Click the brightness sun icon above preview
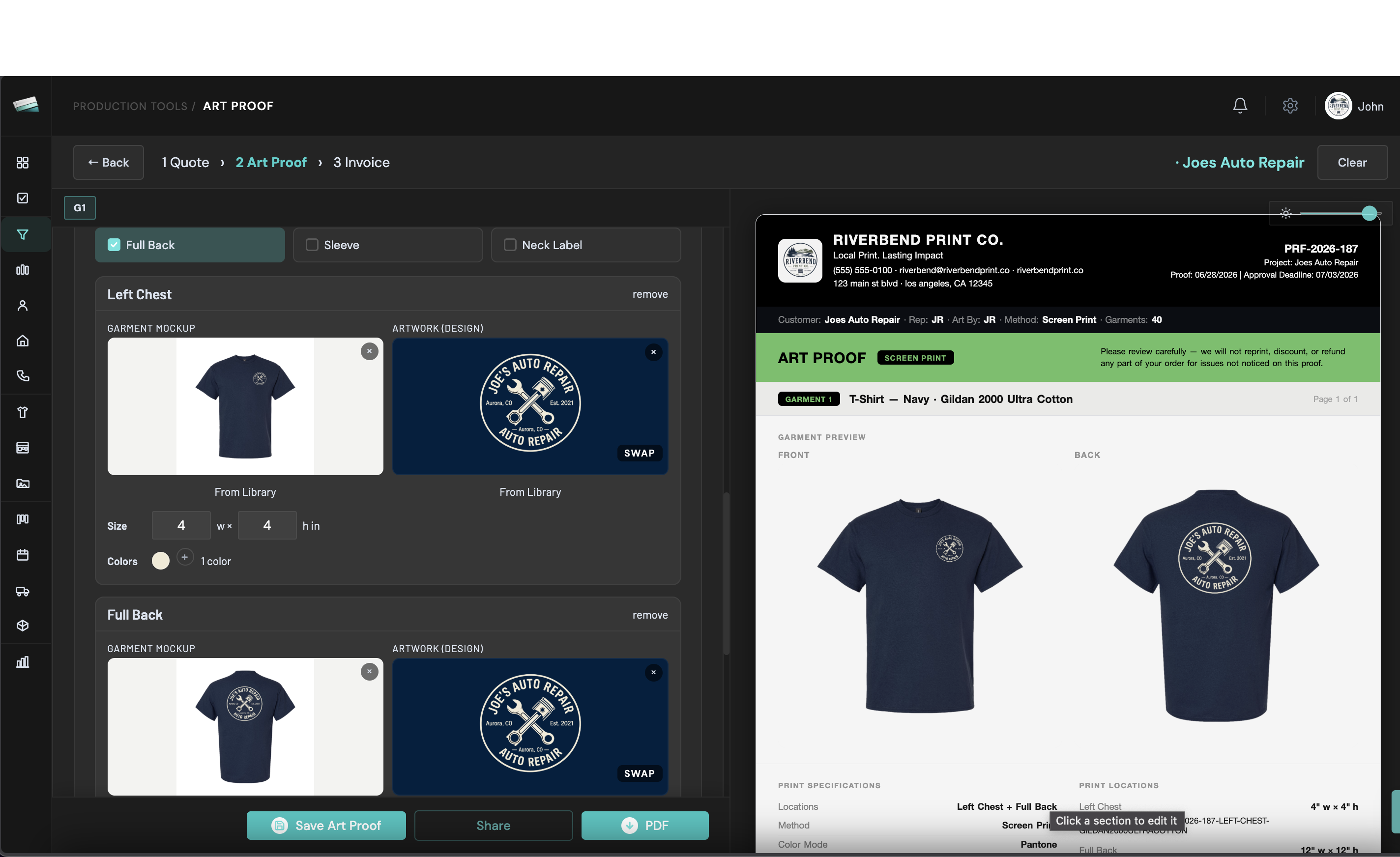 1286,213
